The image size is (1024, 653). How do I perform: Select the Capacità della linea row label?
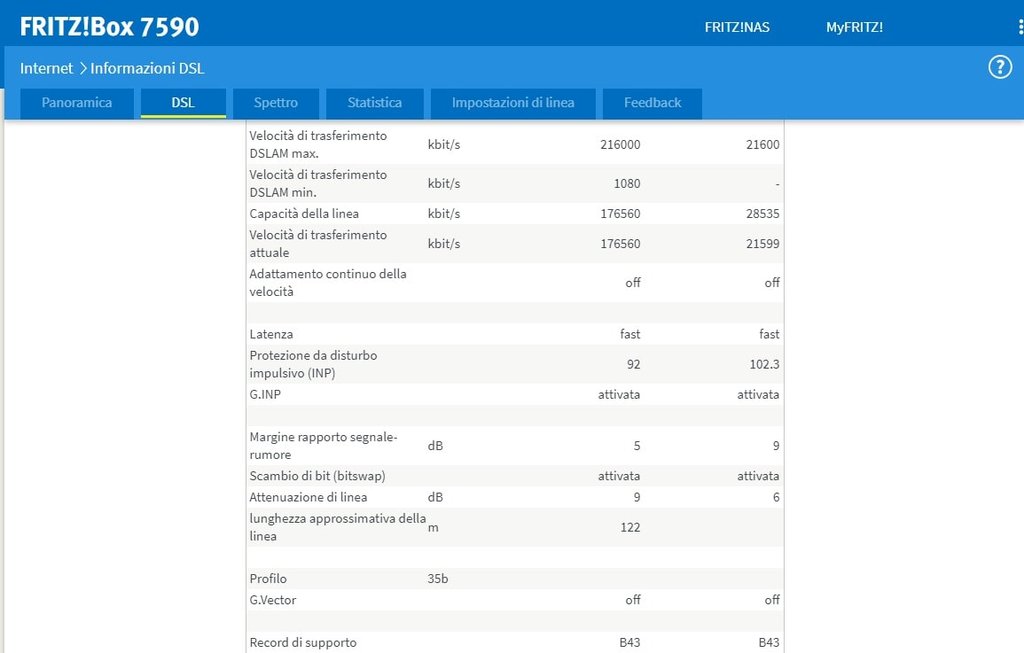[304, 214]
